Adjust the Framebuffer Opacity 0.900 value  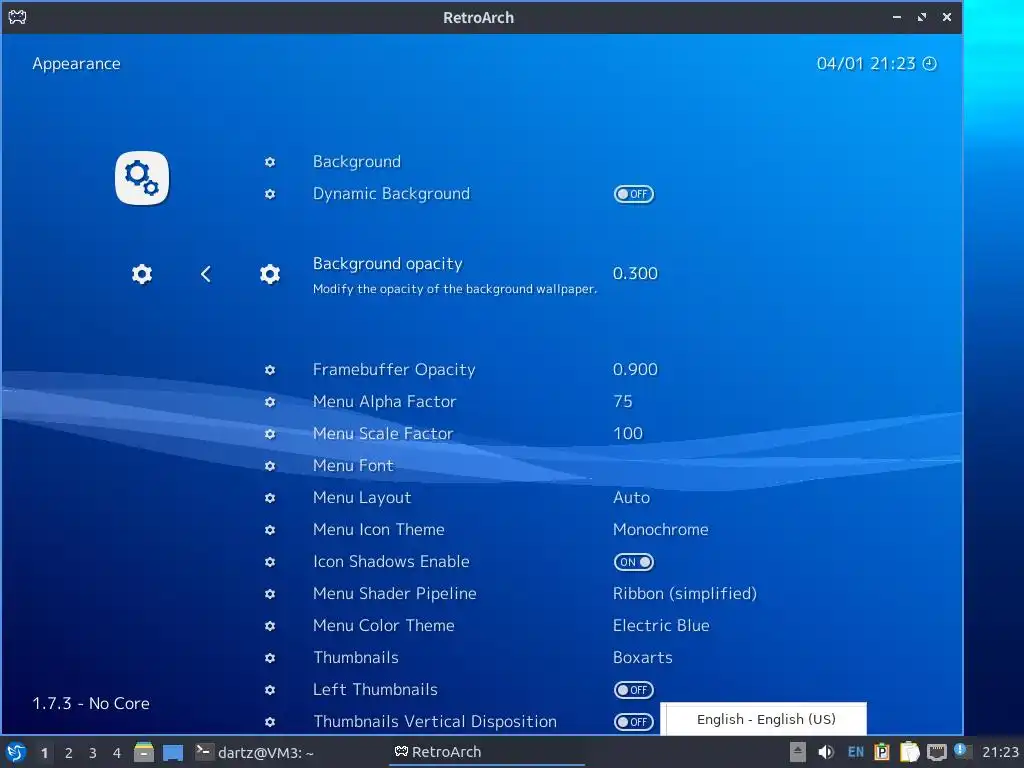635,370
